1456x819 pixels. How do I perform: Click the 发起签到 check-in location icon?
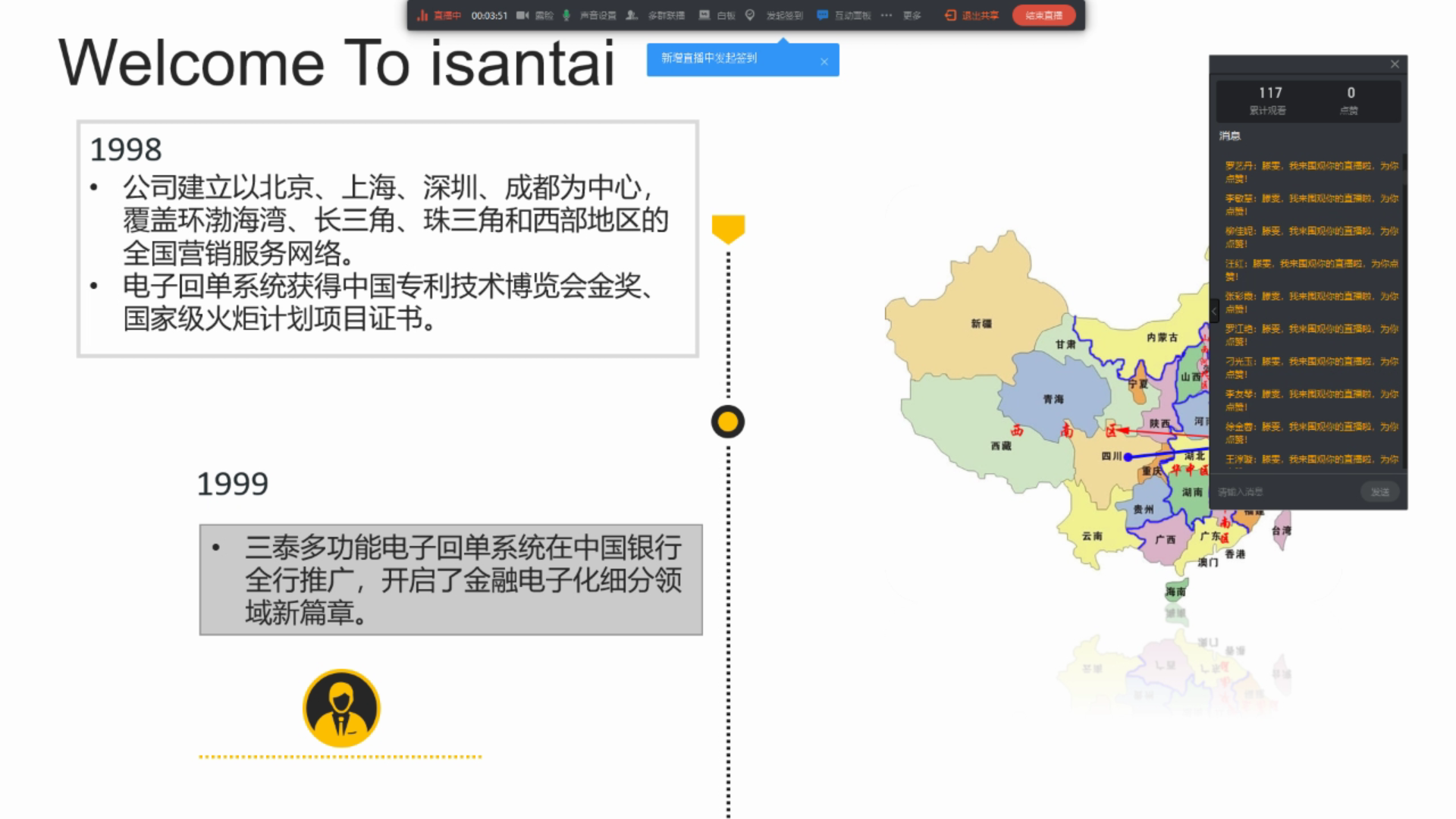(x=750, y=15)
